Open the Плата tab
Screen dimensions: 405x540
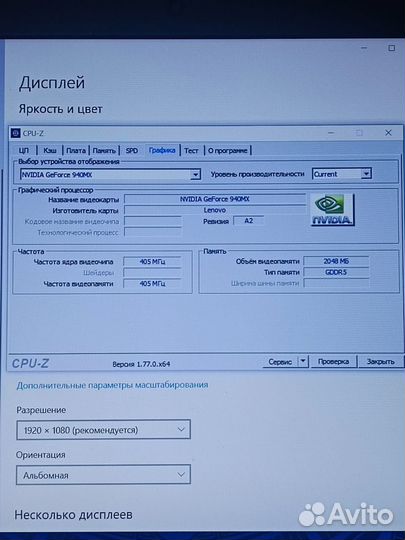click(76, 150)
